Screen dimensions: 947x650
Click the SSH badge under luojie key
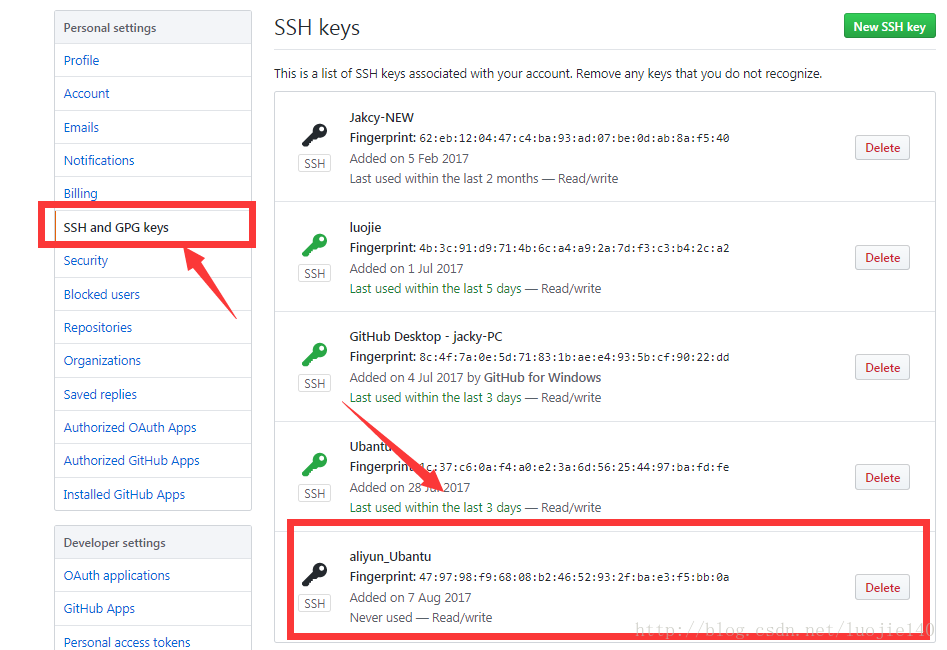coord(314,274)
